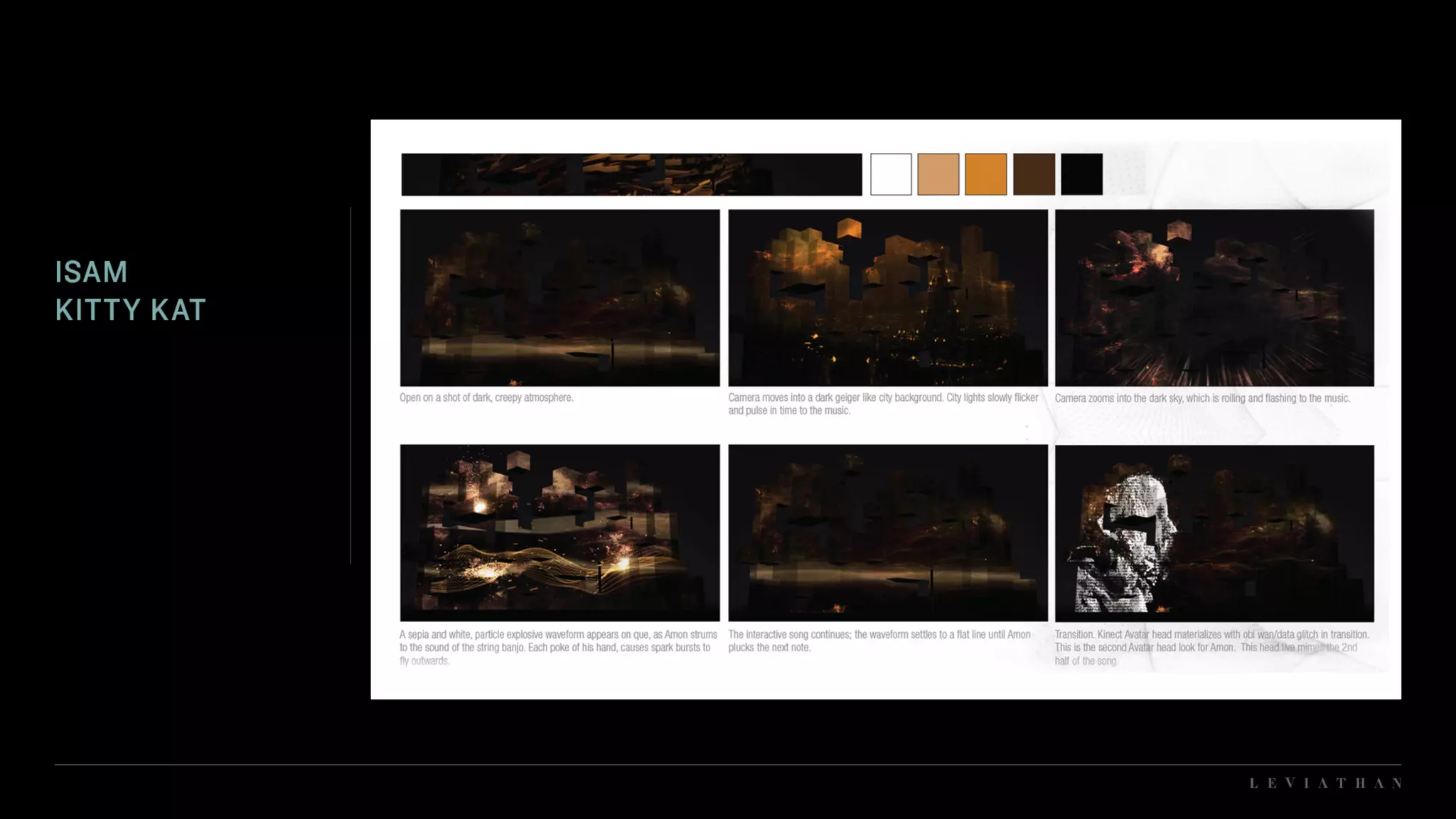1456x819 pixels.
Task: Click the 'Camera zooms into the dark sky' caption
Action: click(x=1202, y=398)
